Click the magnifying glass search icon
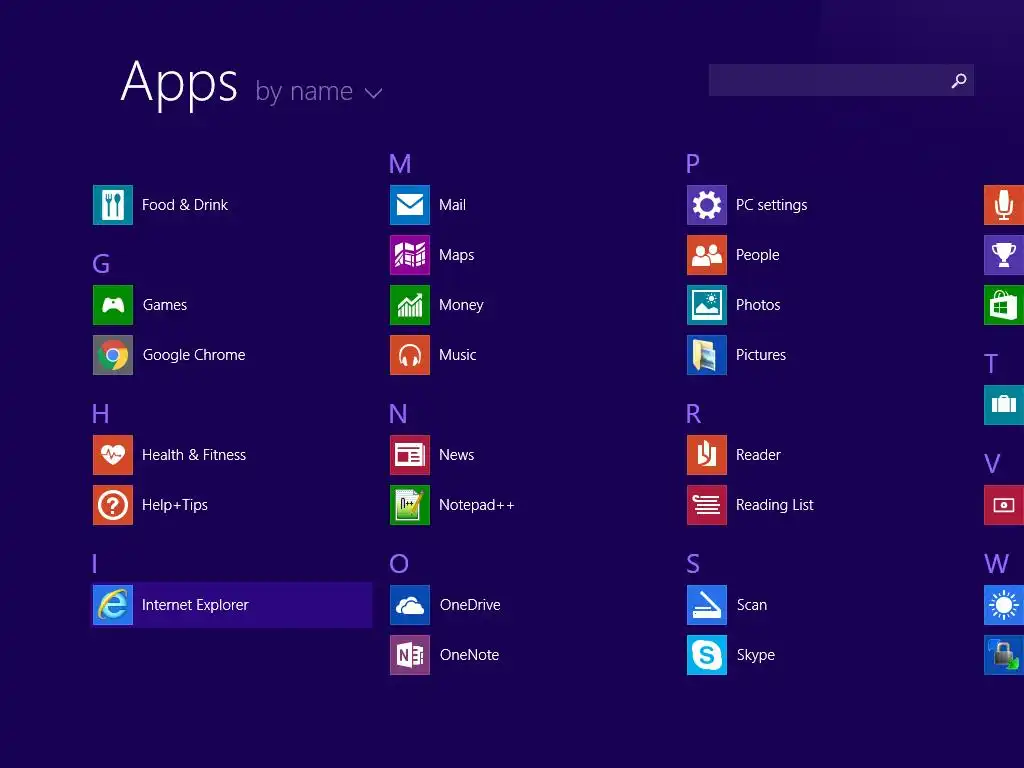This screenshot has height=768, width=1024. tap(959, 80)
